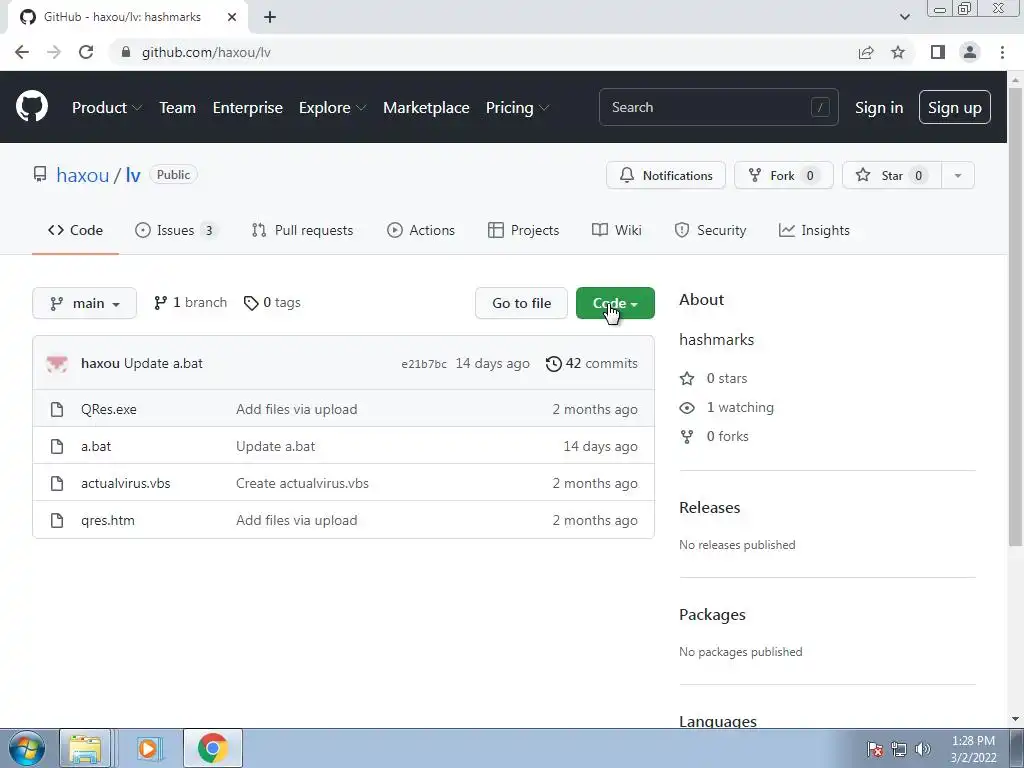
Task: Click the GitHub Octocat logo
Action: (31, 106)
